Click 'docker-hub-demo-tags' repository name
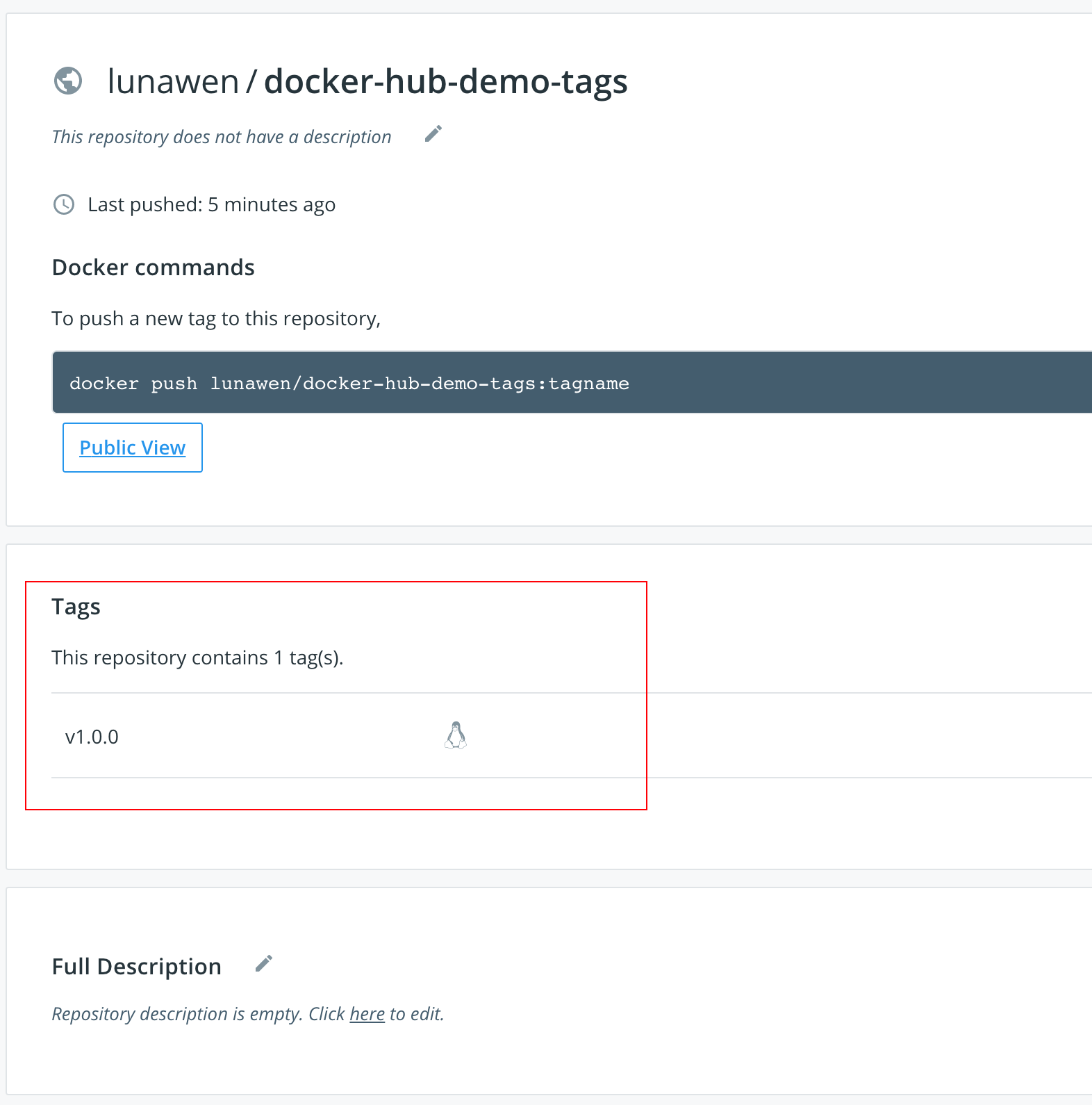1092x1105 pixels. click(x=446, y=82)
